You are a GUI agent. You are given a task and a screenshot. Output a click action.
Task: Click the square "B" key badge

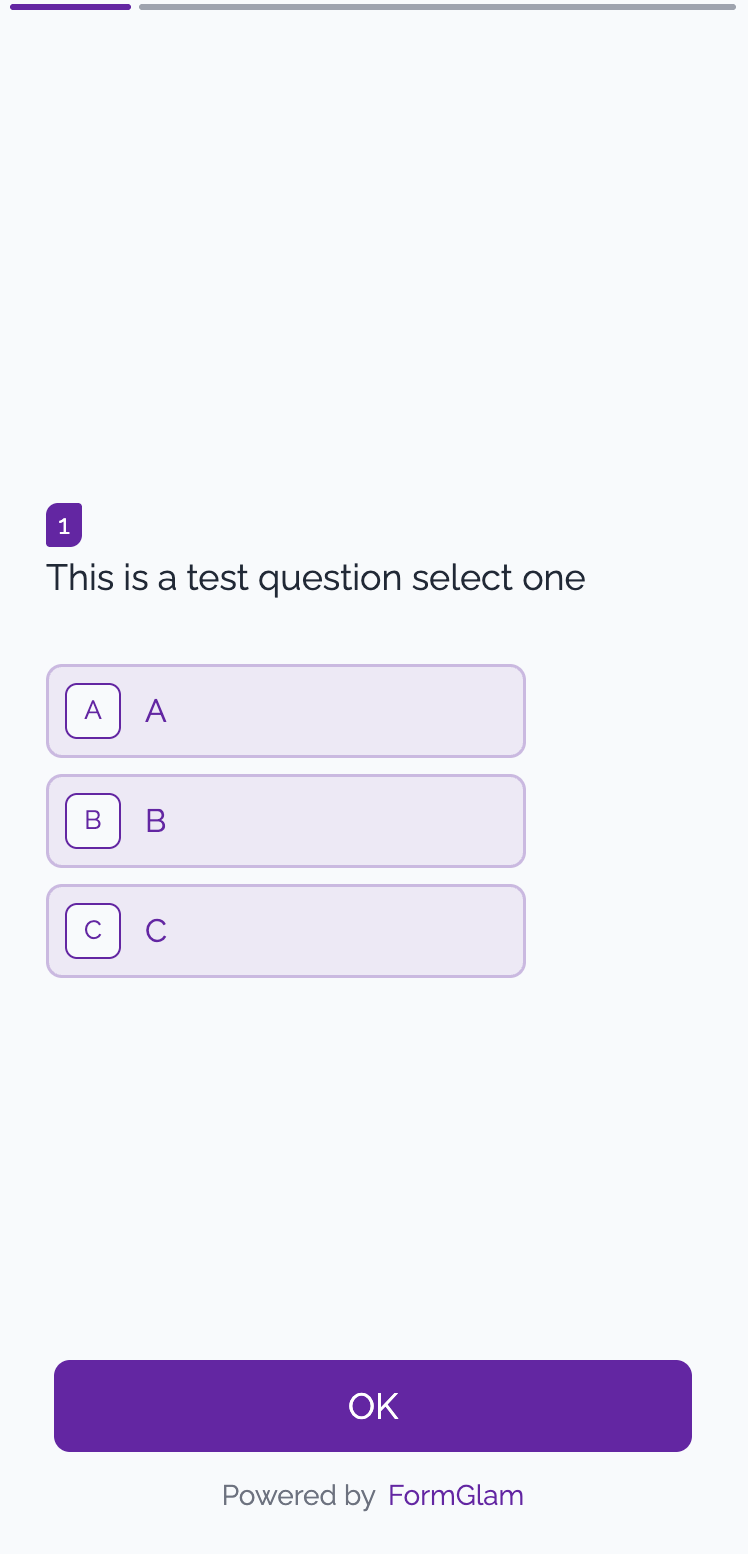coord(93,821)
